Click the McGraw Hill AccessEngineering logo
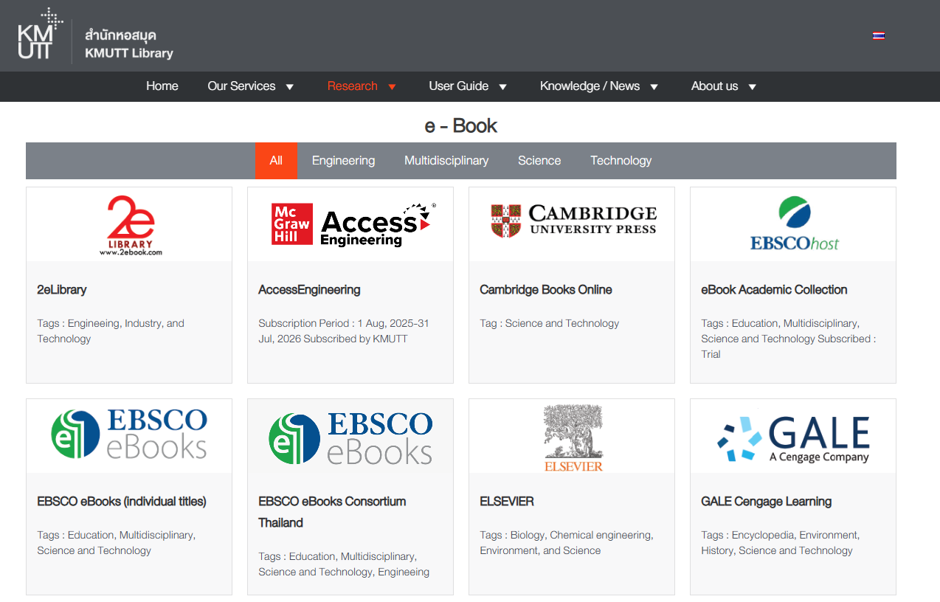The width and height of the screenshot is (940, 602). point(353,225)
